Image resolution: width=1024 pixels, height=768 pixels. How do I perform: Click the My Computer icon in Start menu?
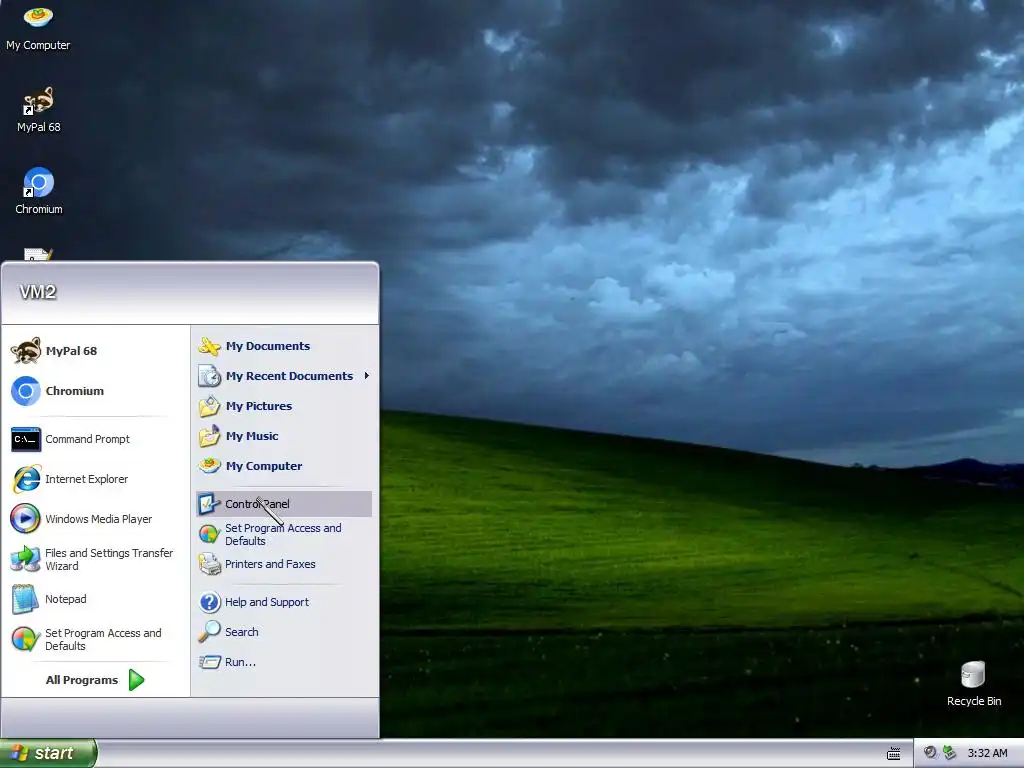coord(210,466)
